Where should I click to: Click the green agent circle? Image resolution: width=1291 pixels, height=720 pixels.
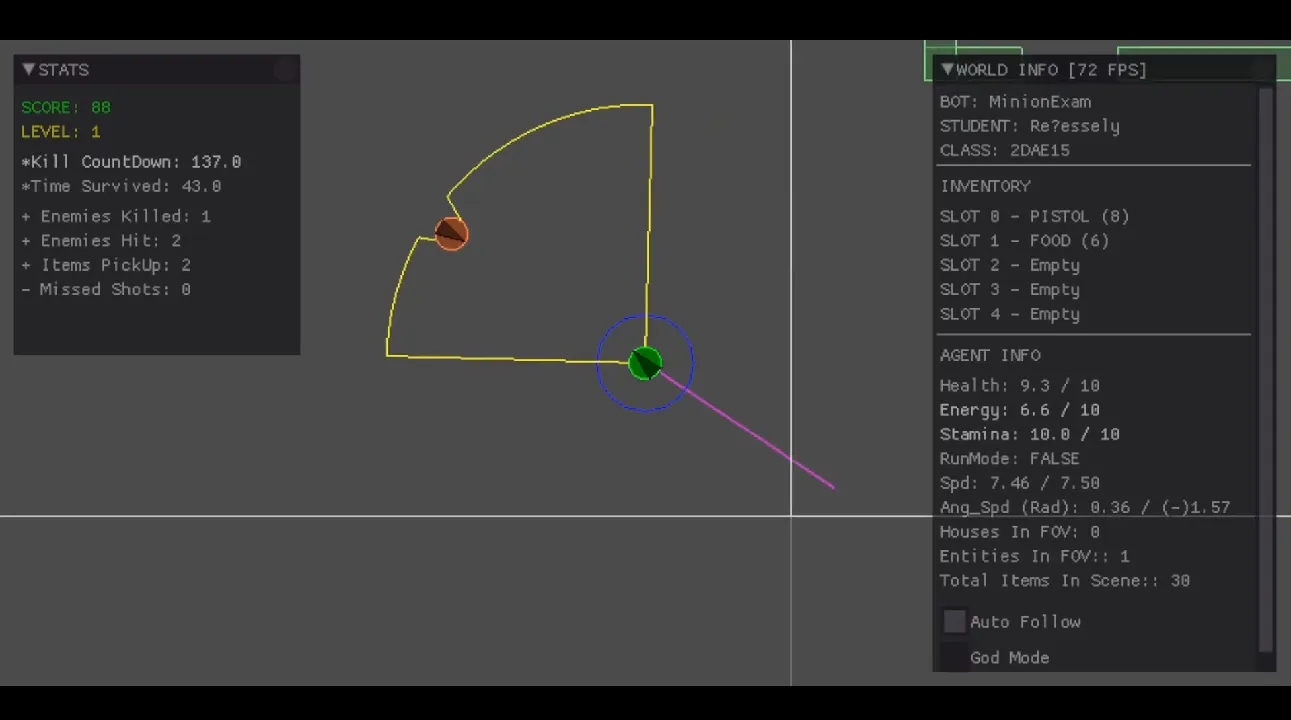click(x=645, y=363)
